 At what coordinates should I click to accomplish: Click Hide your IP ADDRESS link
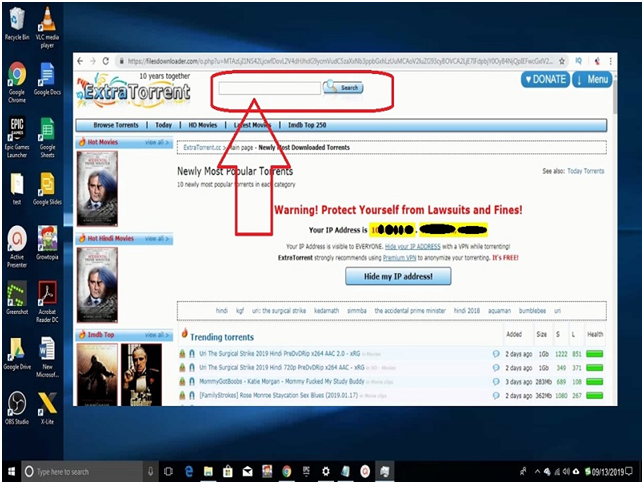tap(413, 247)
